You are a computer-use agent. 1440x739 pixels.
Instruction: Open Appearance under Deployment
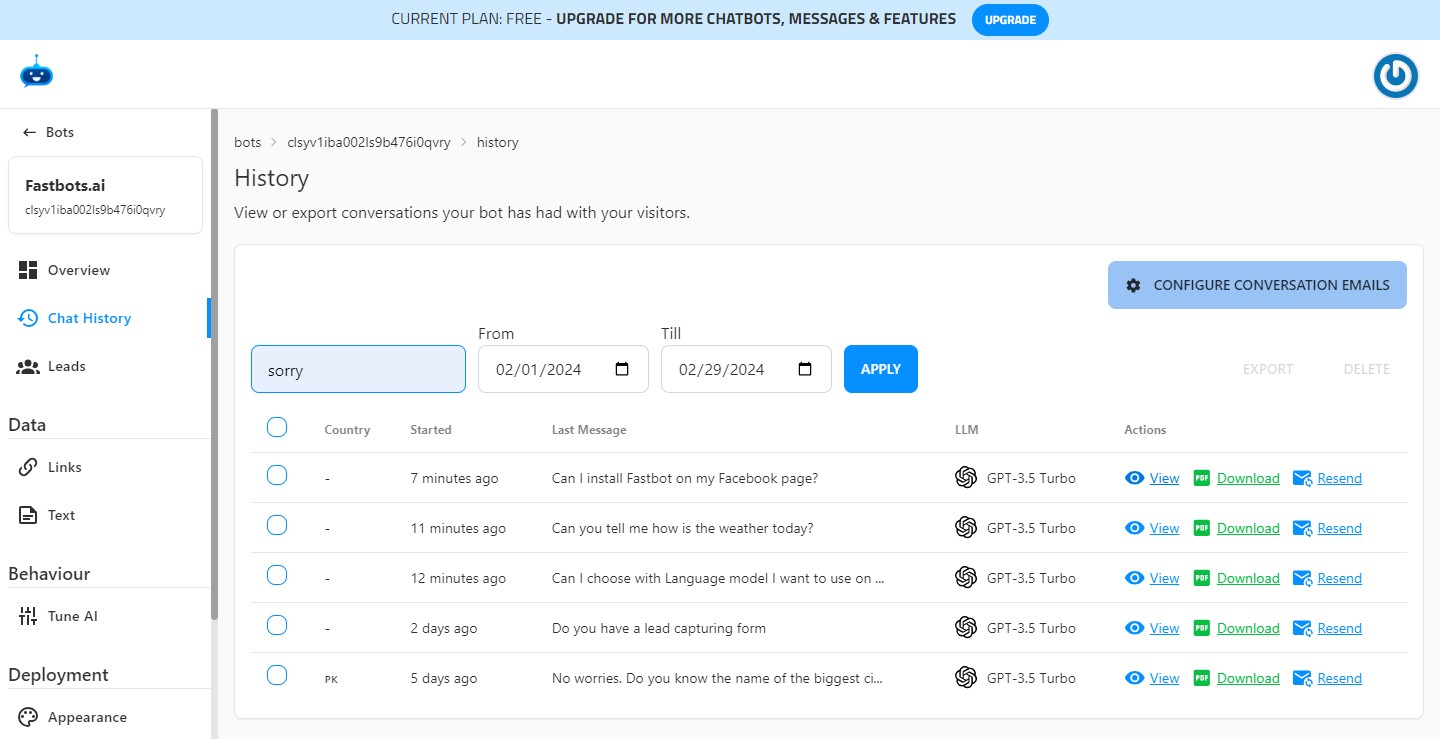(x=105, y=717)
